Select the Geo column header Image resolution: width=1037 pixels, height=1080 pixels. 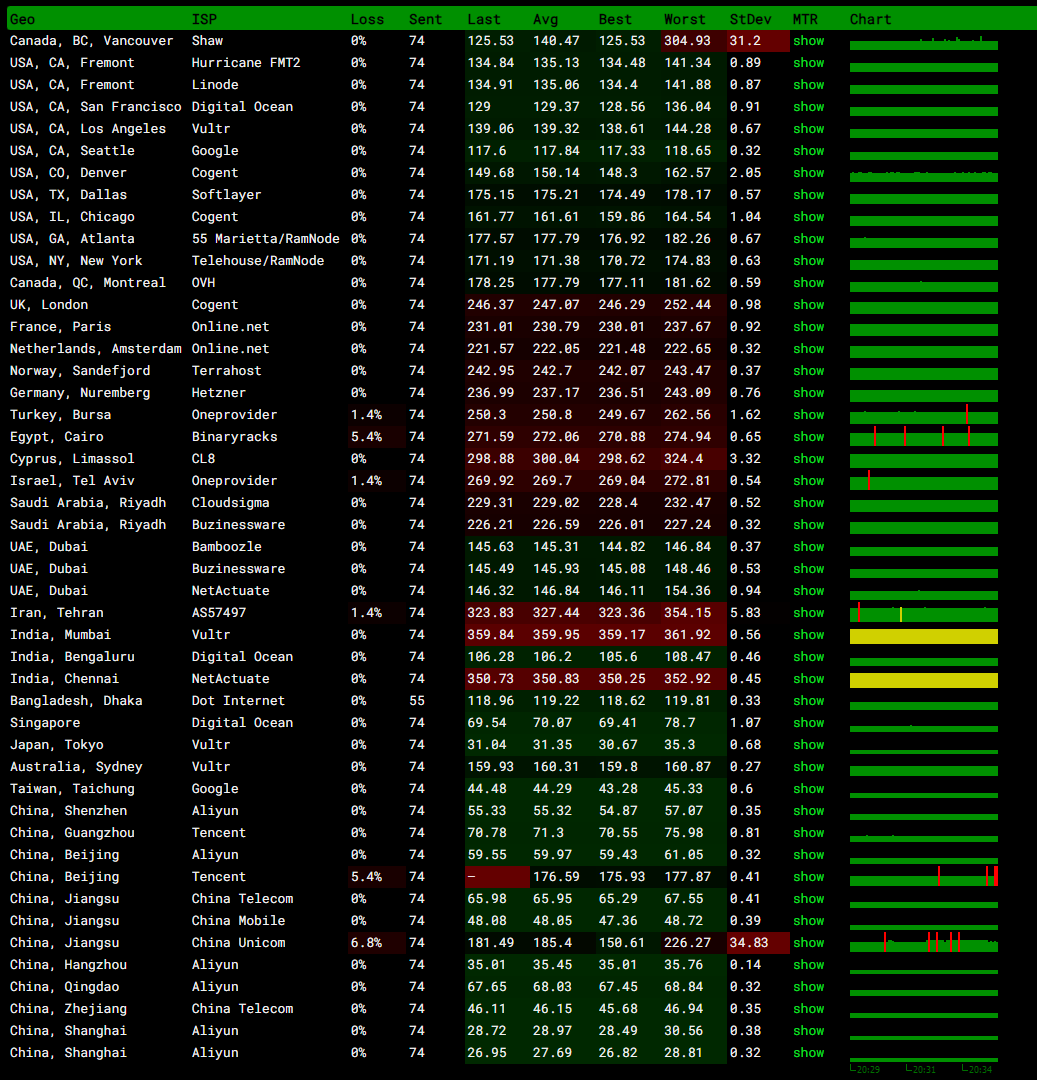point(22,19)
